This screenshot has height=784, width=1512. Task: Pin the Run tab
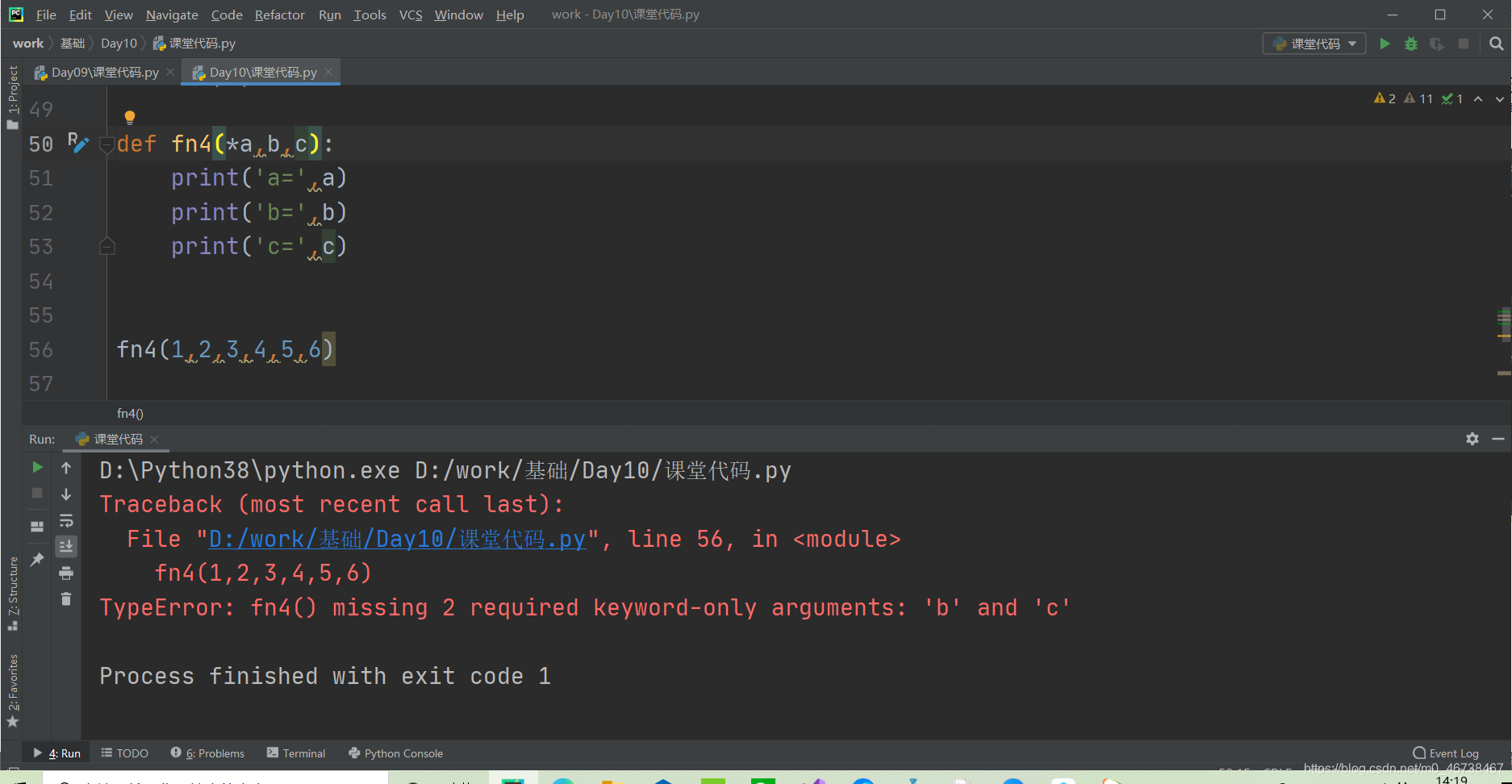37,559
